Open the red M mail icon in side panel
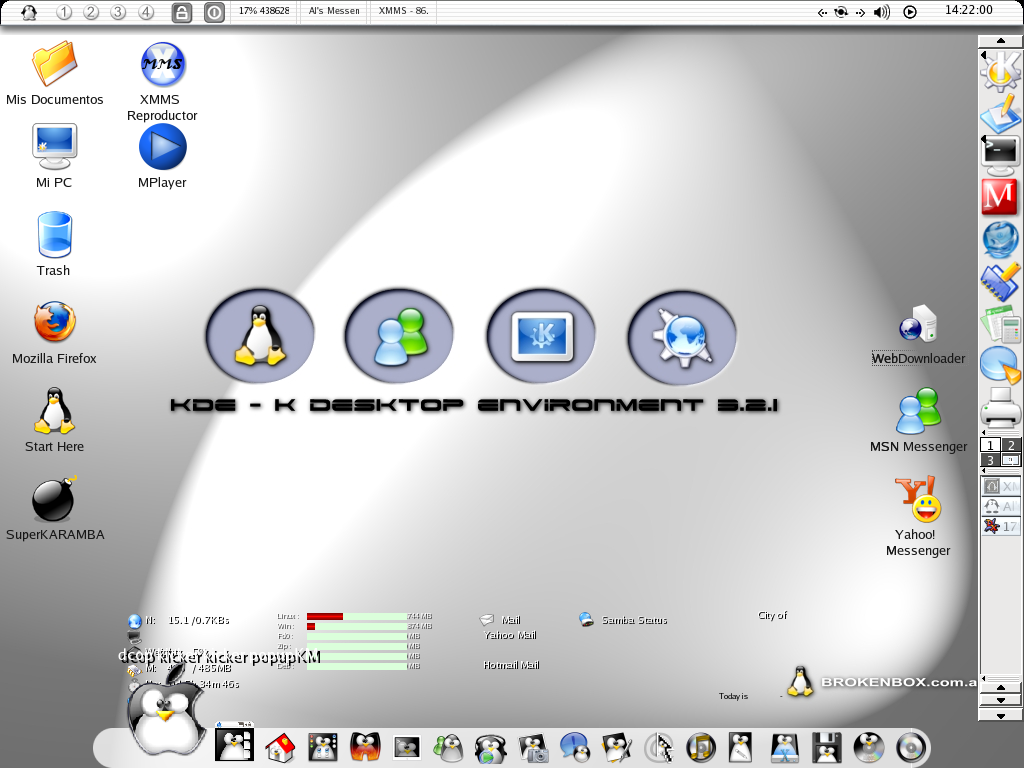The image size is (1024, 768). pyautogui.click(x=1000, y=197)
